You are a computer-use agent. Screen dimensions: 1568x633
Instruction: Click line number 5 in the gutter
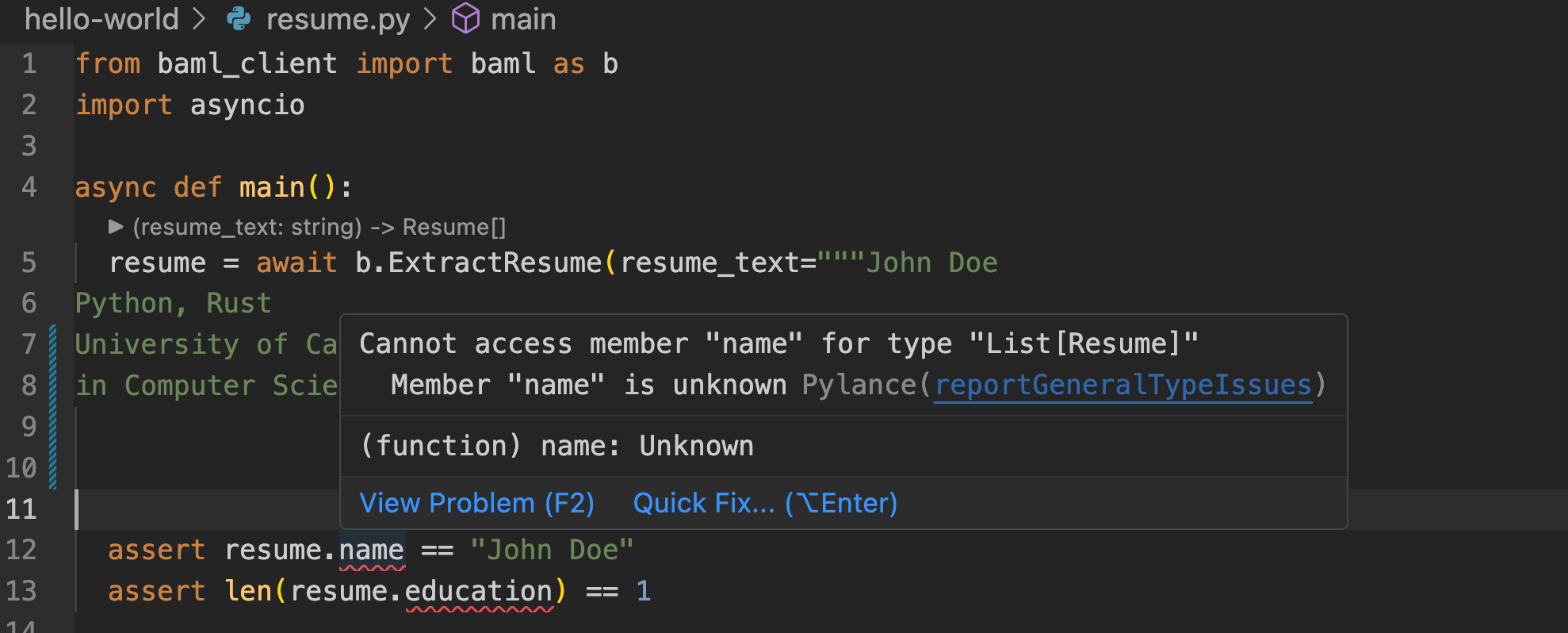coord(29,263)
